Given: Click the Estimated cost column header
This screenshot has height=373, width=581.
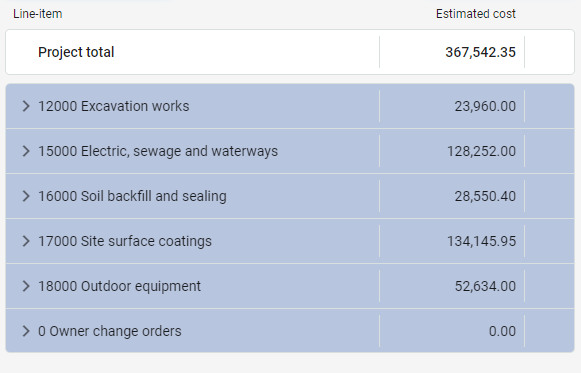Looking at the screenshot, I should click(x=475, y=14).
